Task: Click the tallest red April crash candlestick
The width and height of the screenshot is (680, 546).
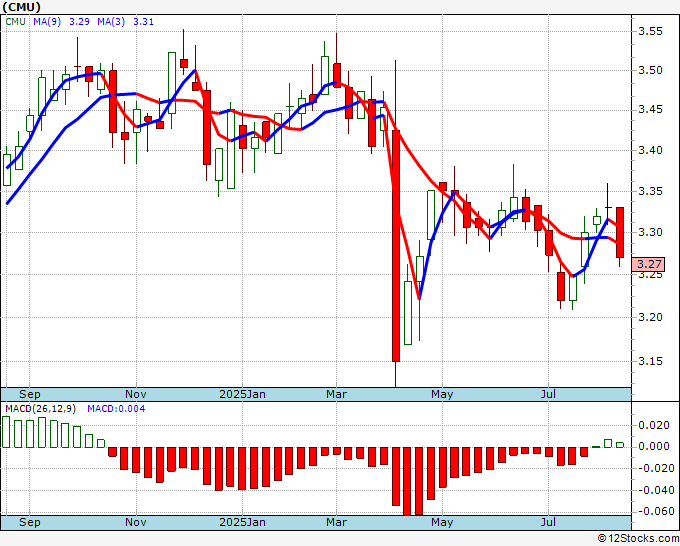Action: point(396,246)
